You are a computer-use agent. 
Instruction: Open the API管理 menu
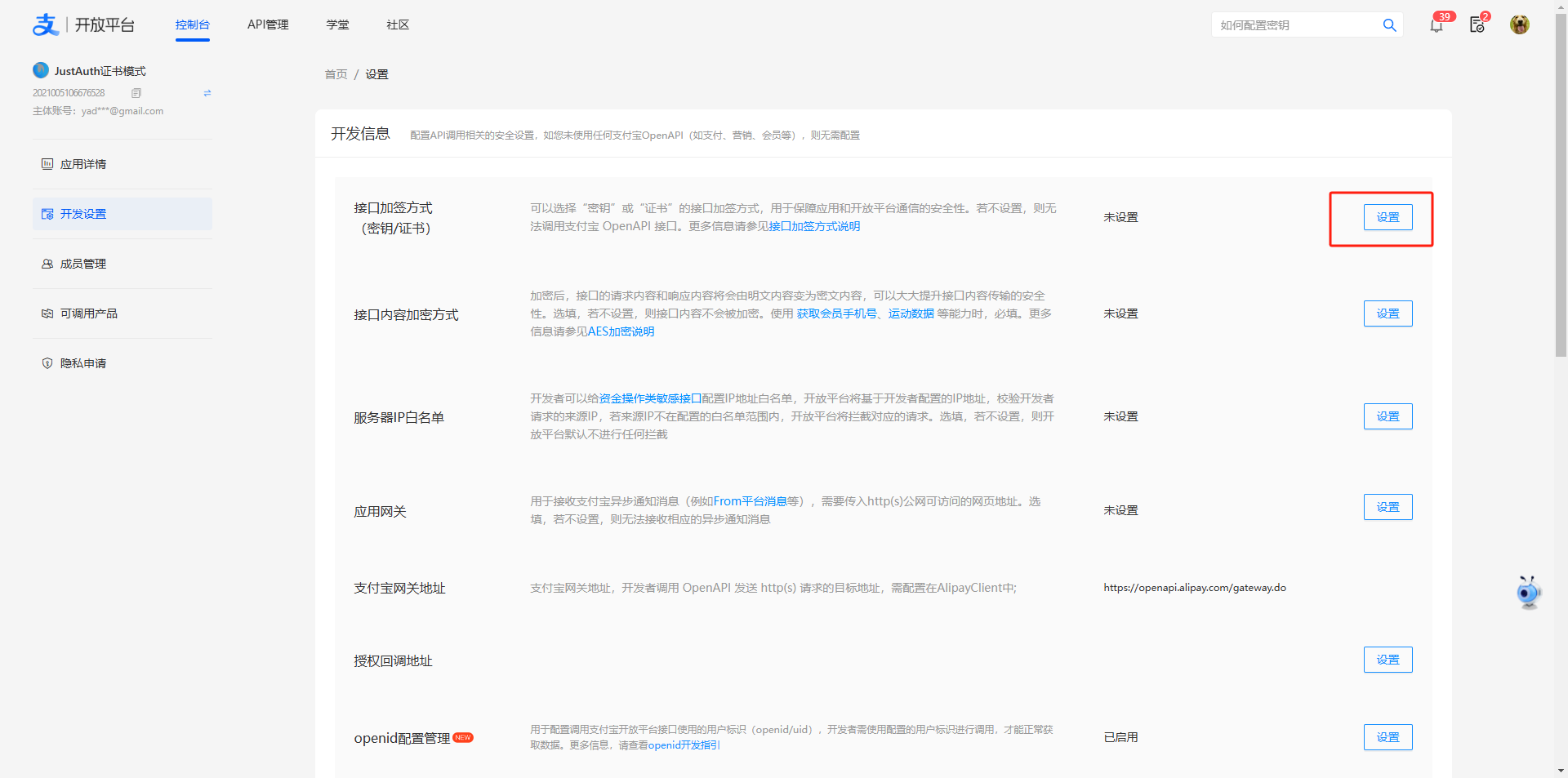pyautogui.click(x=268, y=24)
